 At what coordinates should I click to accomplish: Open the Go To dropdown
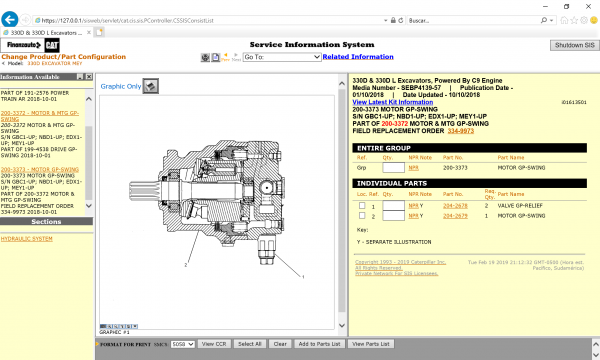click(282, 57)
